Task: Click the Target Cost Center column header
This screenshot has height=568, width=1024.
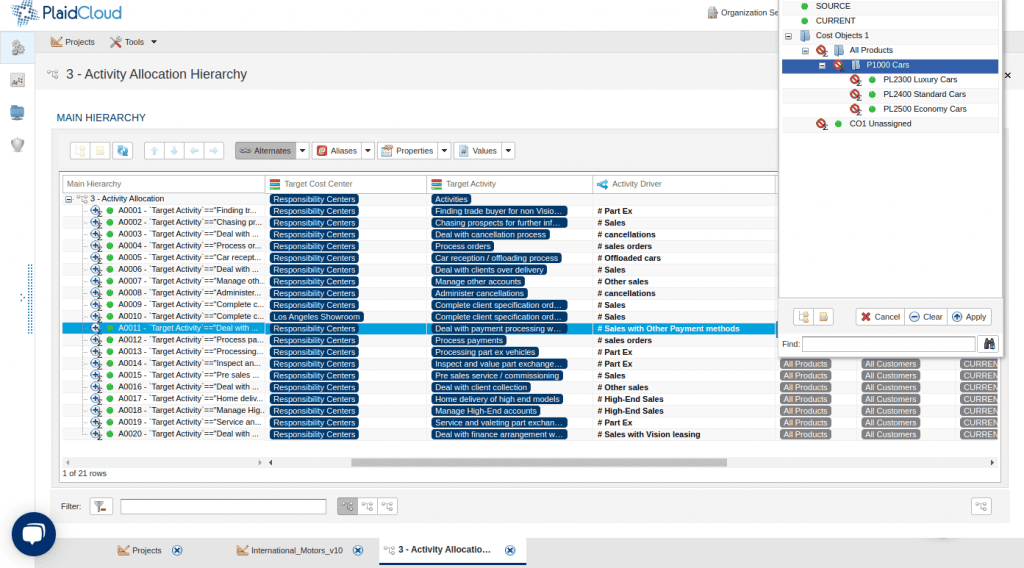Action: click(x=345, y=184)
